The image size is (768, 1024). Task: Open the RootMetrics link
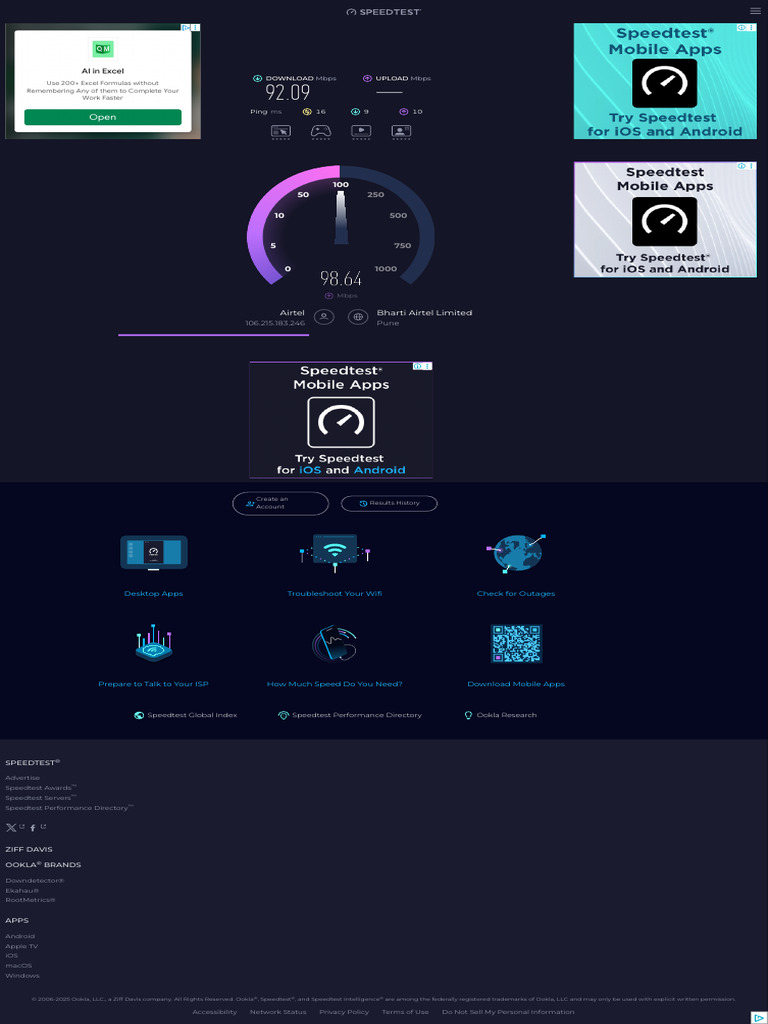30,901
